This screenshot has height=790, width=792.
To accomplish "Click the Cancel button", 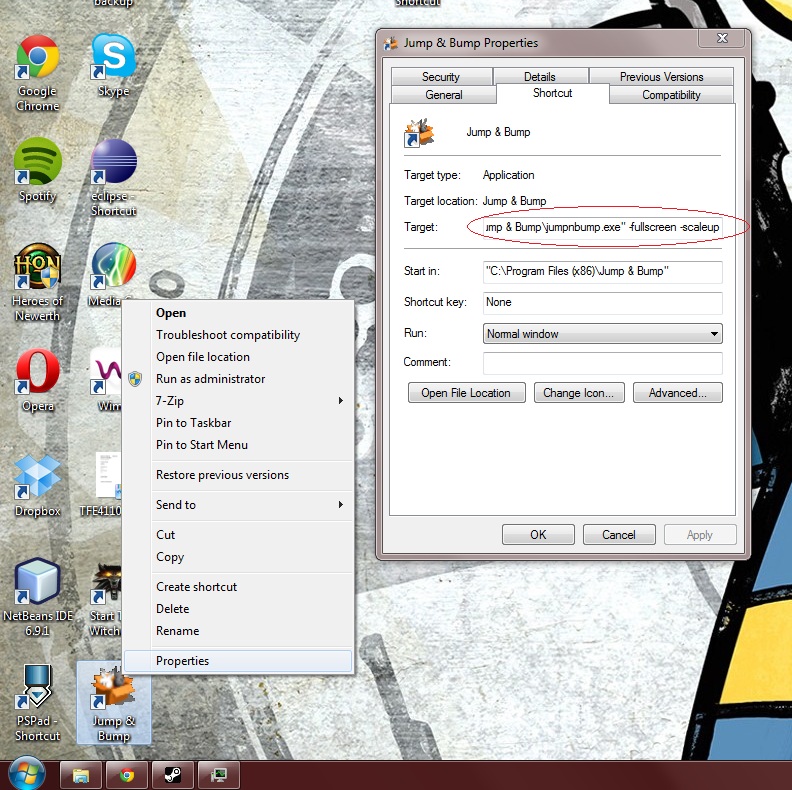I will click(x=619, y=534).
